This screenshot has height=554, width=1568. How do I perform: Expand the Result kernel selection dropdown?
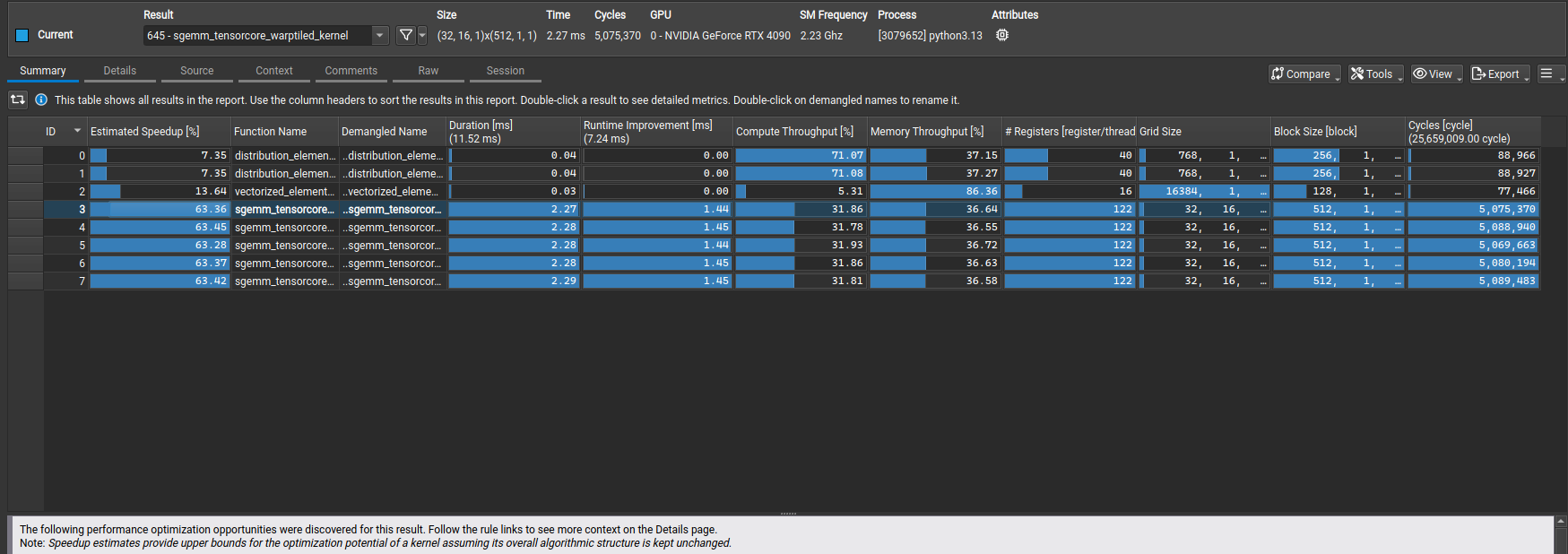point(380,35)
